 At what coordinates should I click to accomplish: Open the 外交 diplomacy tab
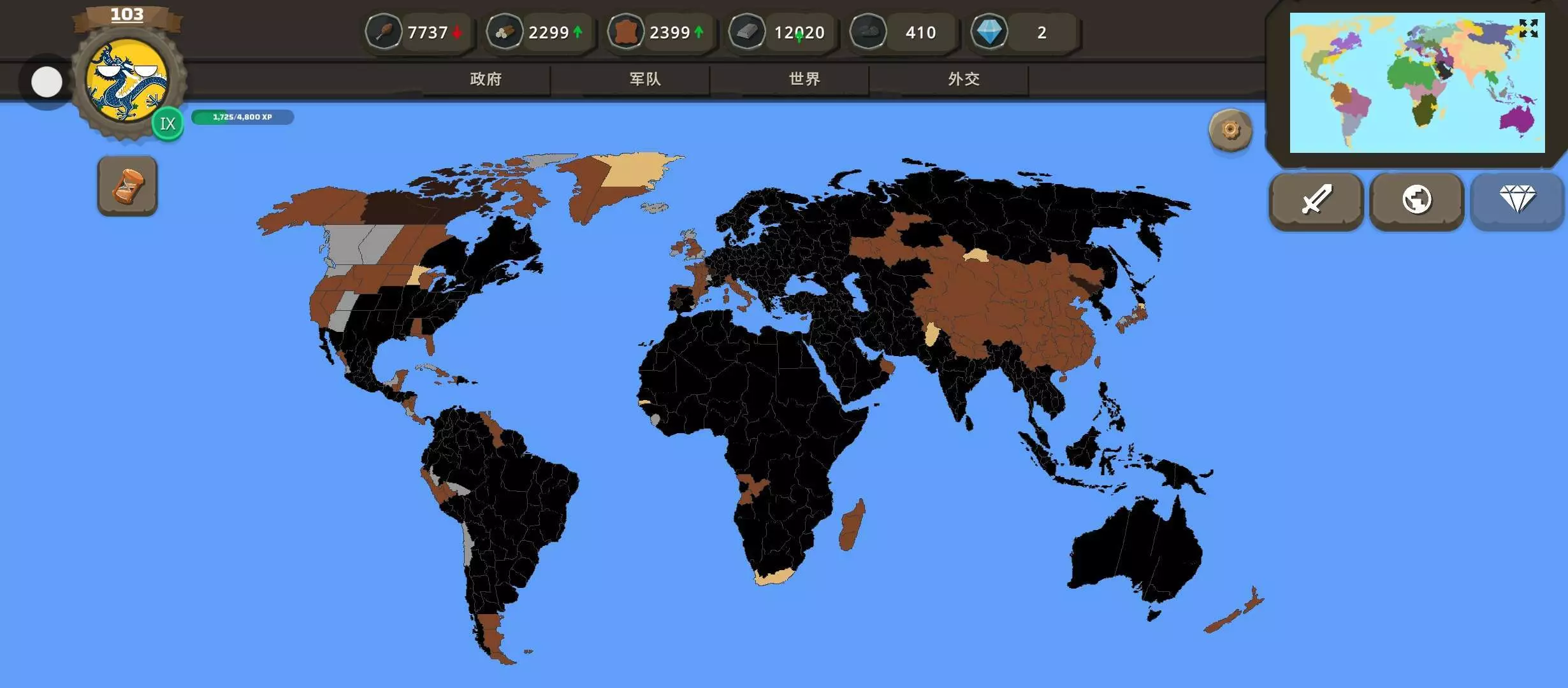pos(964,79)
